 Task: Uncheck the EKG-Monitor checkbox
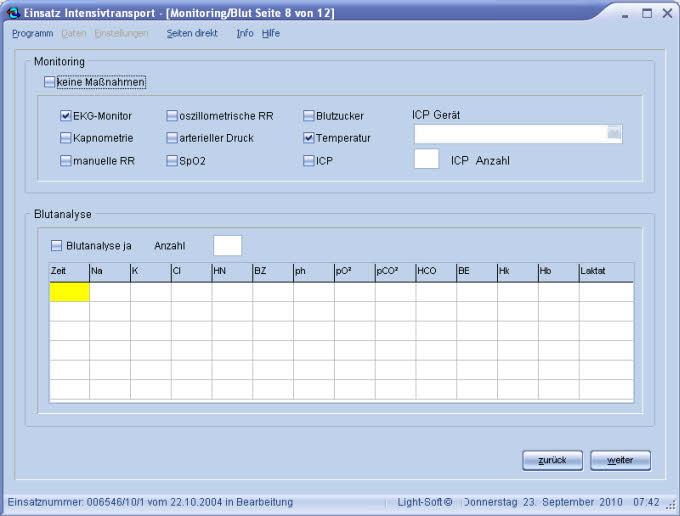pos(65,116)
